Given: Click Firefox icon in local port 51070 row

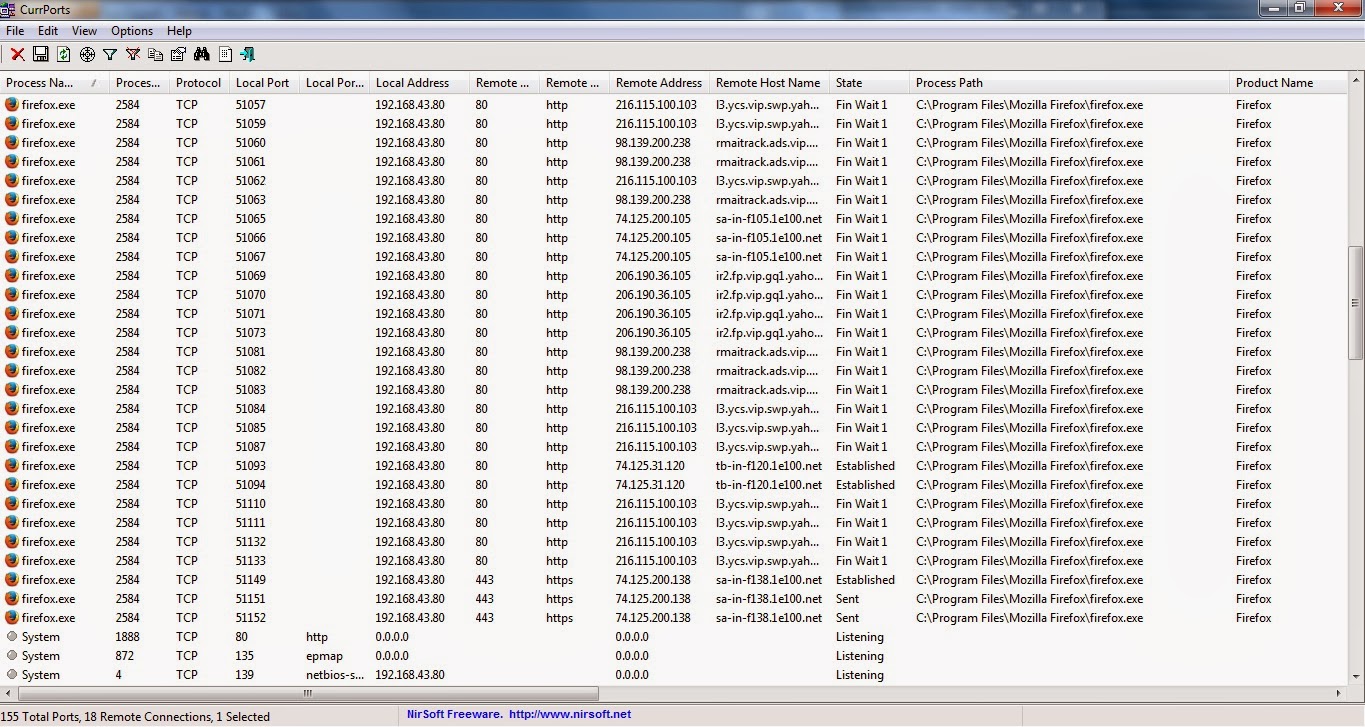Looking at the screenshot, I should click(12, 294).
